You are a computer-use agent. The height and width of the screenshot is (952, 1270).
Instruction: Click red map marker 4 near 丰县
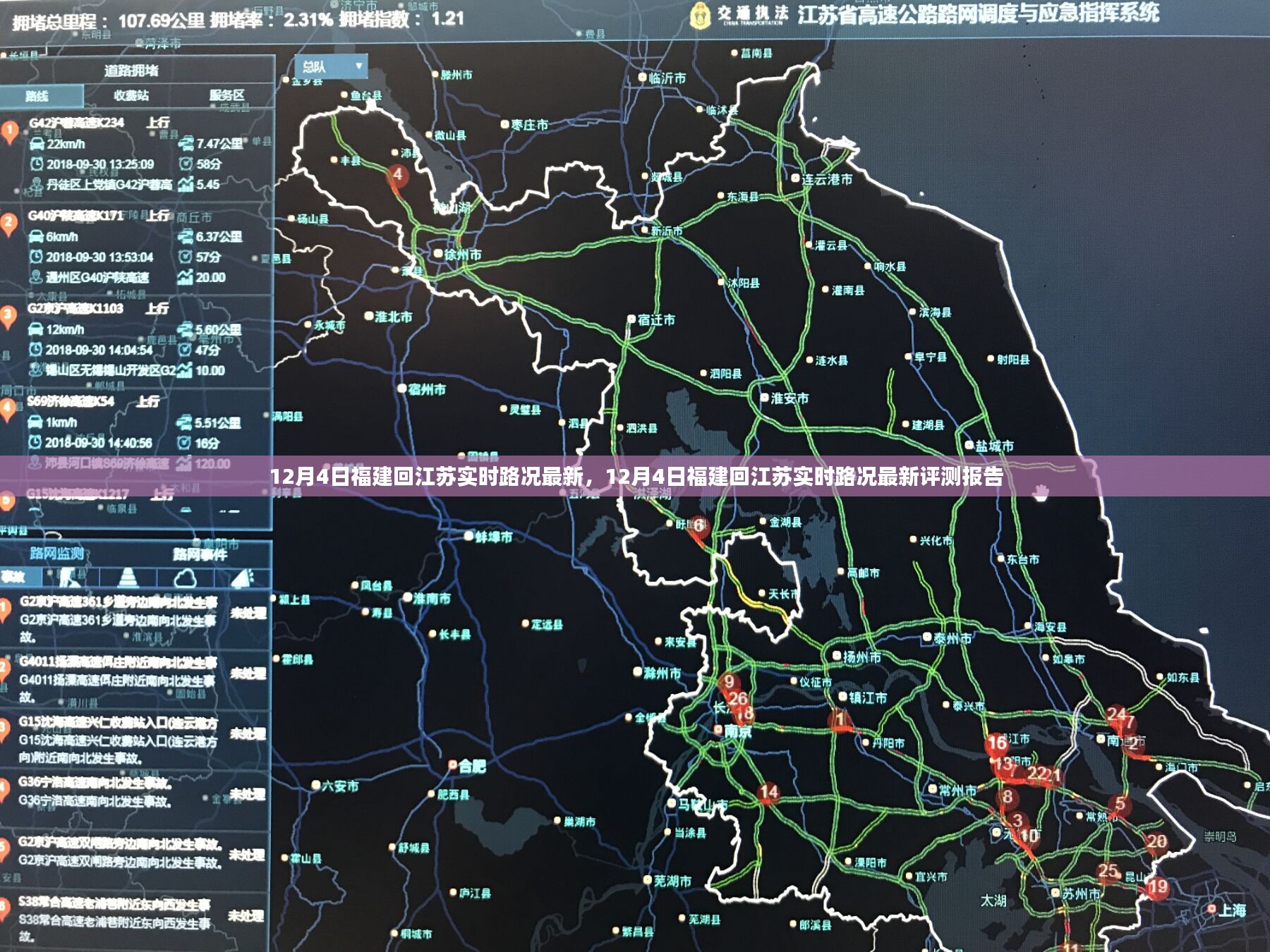click(397, 176)
